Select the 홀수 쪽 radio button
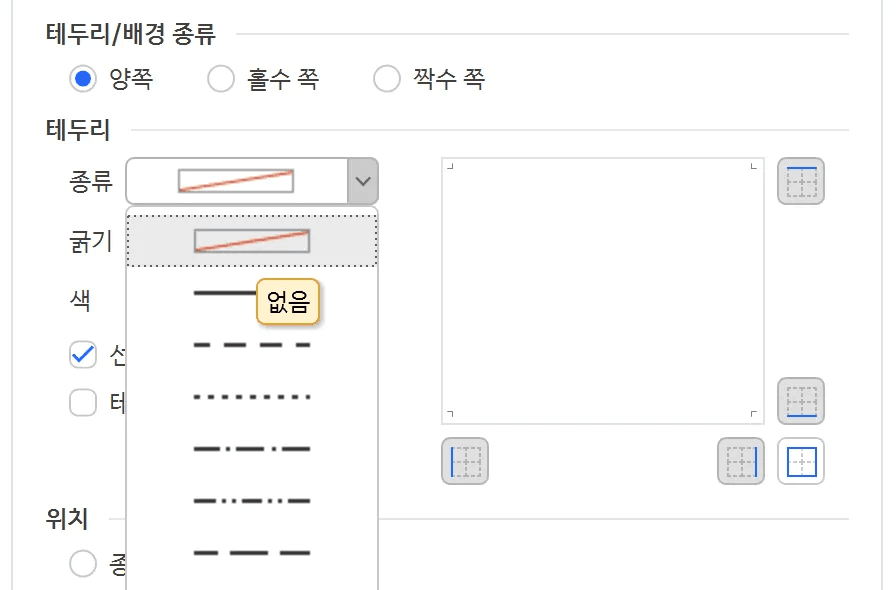The height and width of the screenshot is (590, 896). tap(220, 78)
